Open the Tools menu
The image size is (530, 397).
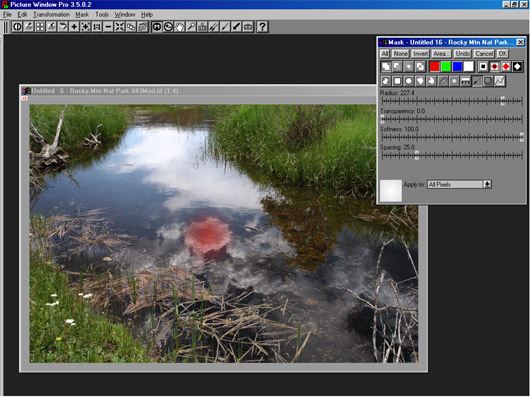coord(102,15)
